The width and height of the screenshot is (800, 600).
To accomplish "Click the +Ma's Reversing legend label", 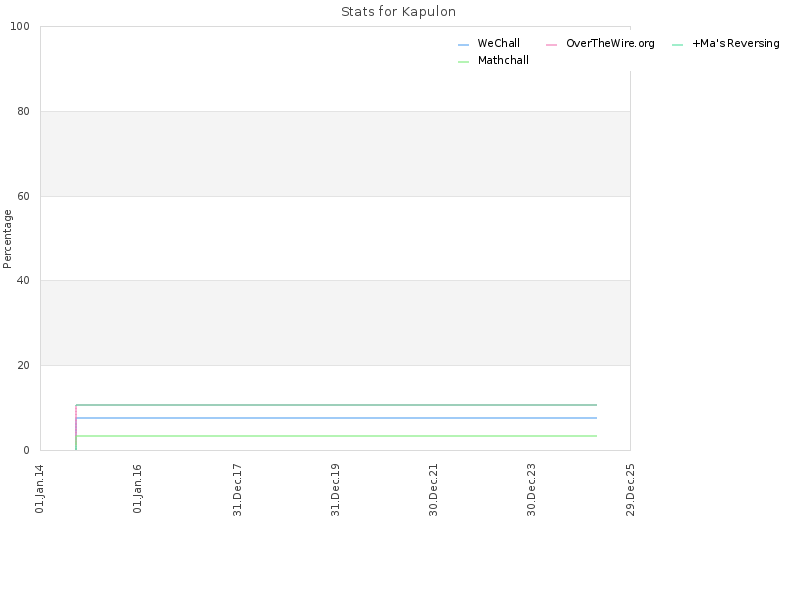I will point(736,43).
